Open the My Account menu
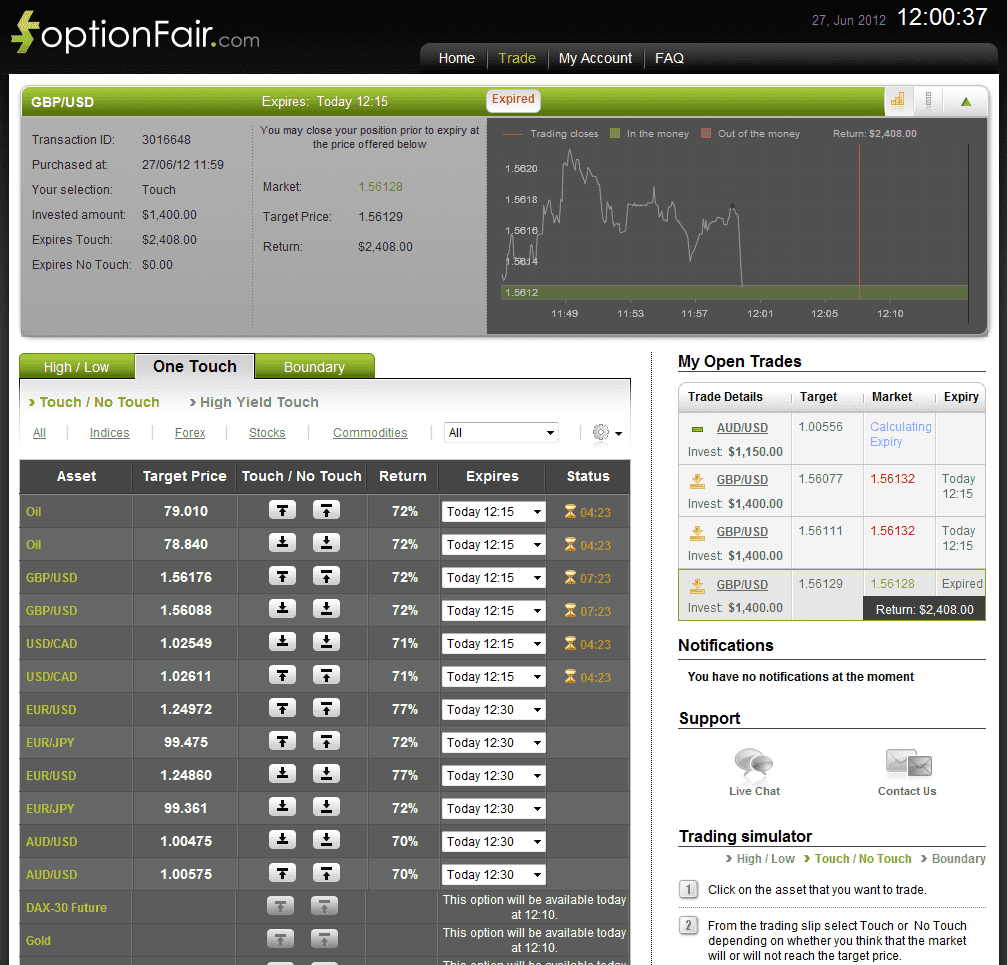1007x965 pixels. pos(595,58)
